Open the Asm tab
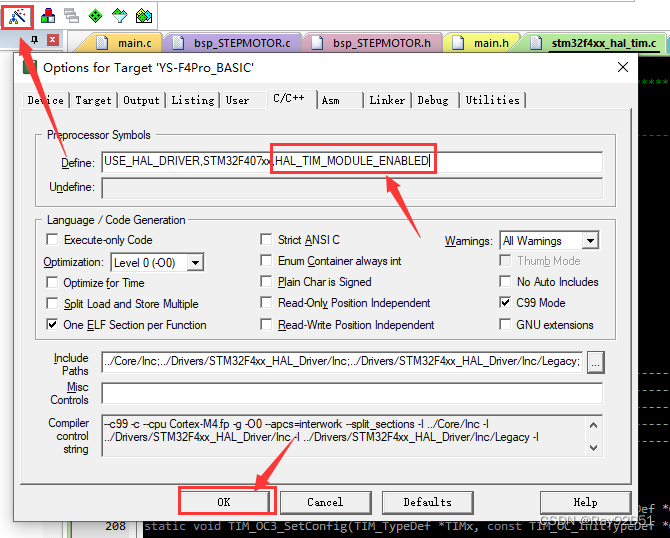Viewport: 670px width, 538px height. pos(340,100)
